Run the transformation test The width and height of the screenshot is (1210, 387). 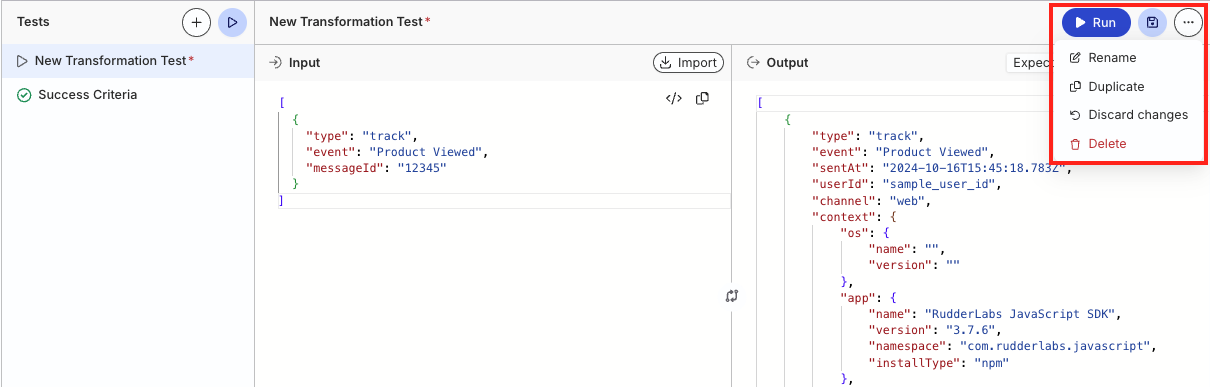tap(1096, 22)
